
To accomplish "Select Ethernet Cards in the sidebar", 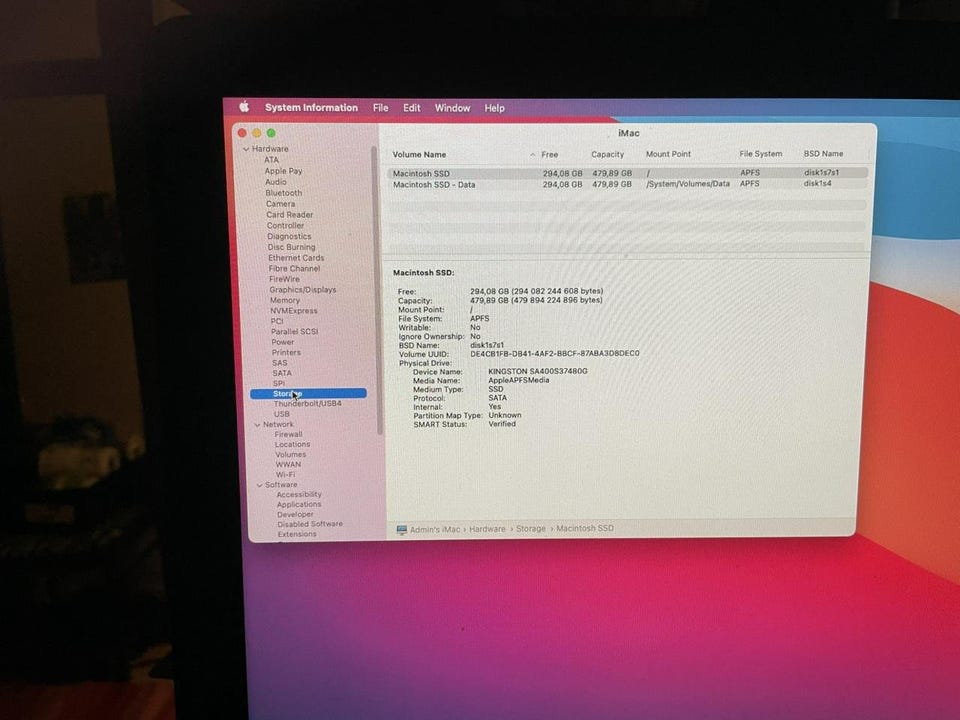I will pyautogui.click(x=296, y=258).
